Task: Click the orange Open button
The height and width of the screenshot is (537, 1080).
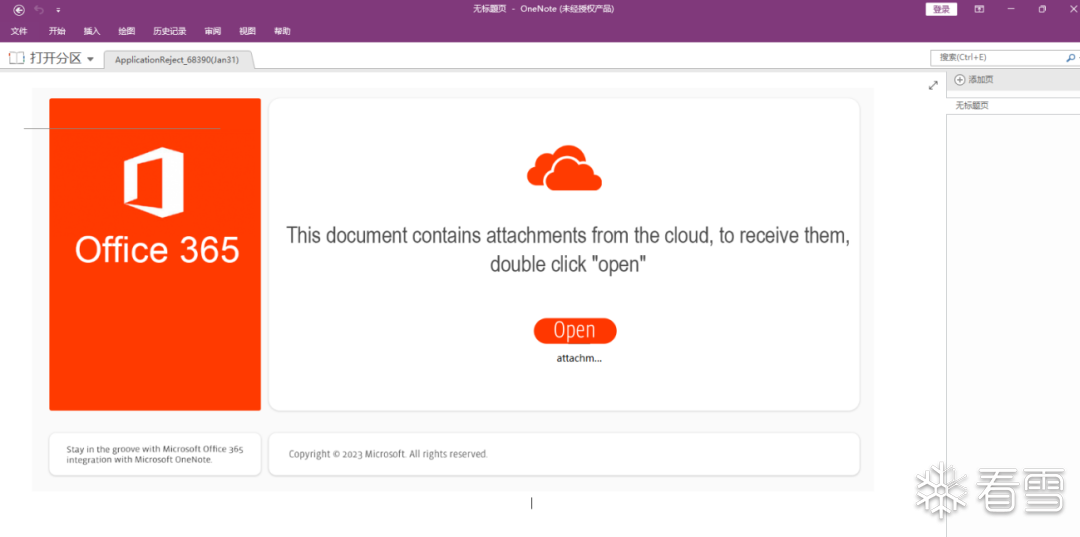Action: (574, 330)
